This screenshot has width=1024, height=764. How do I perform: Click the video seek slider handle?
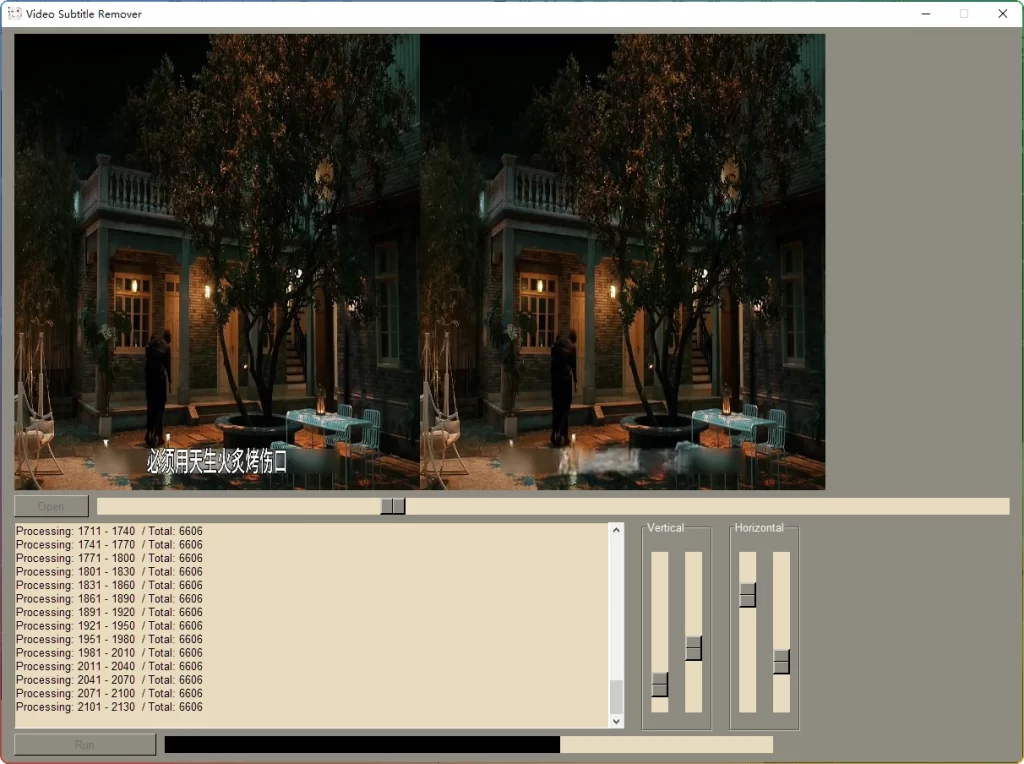click(x=393, y=506)
